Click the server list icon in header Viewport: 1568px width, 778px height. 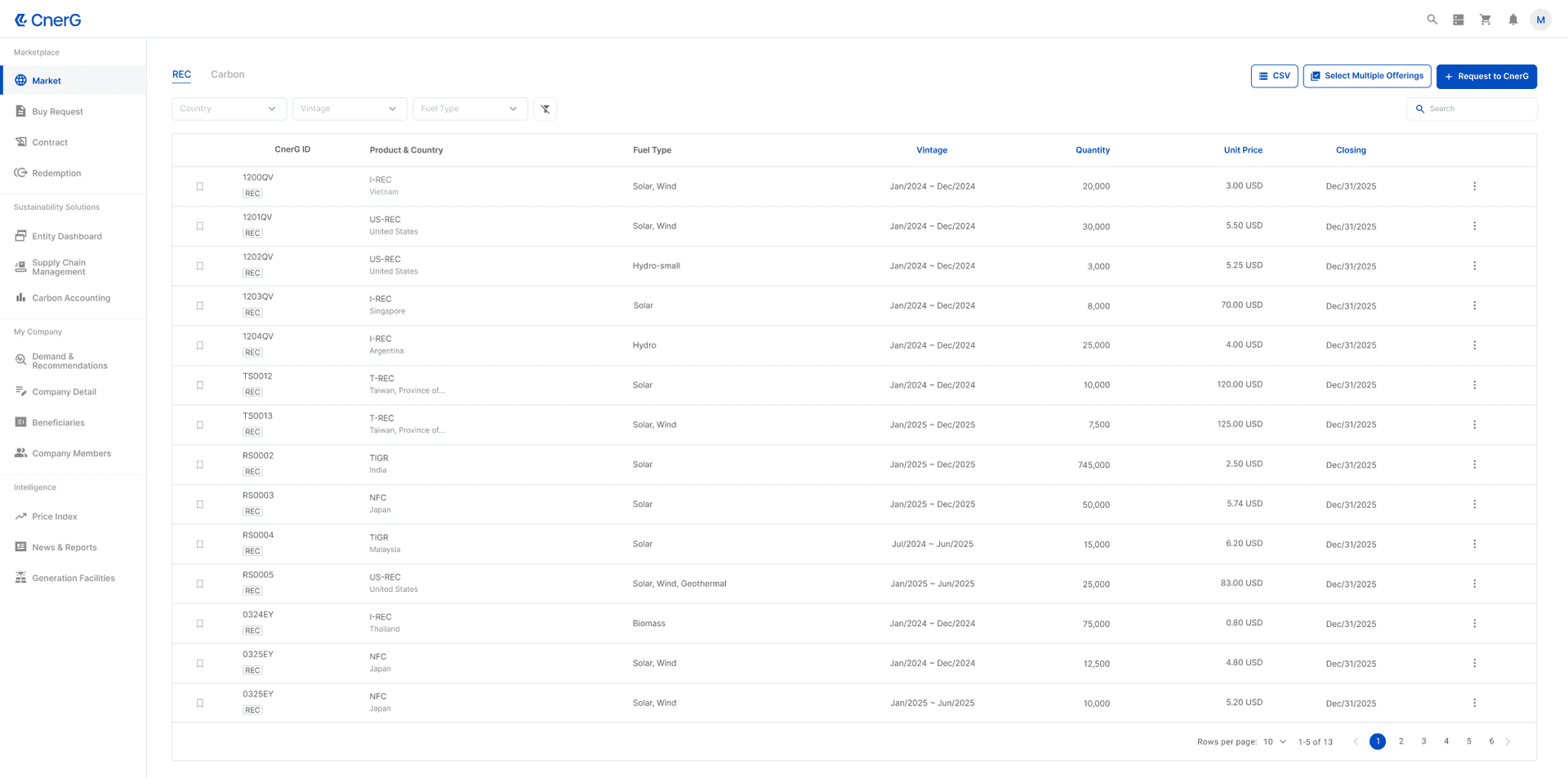point(1458,20)
